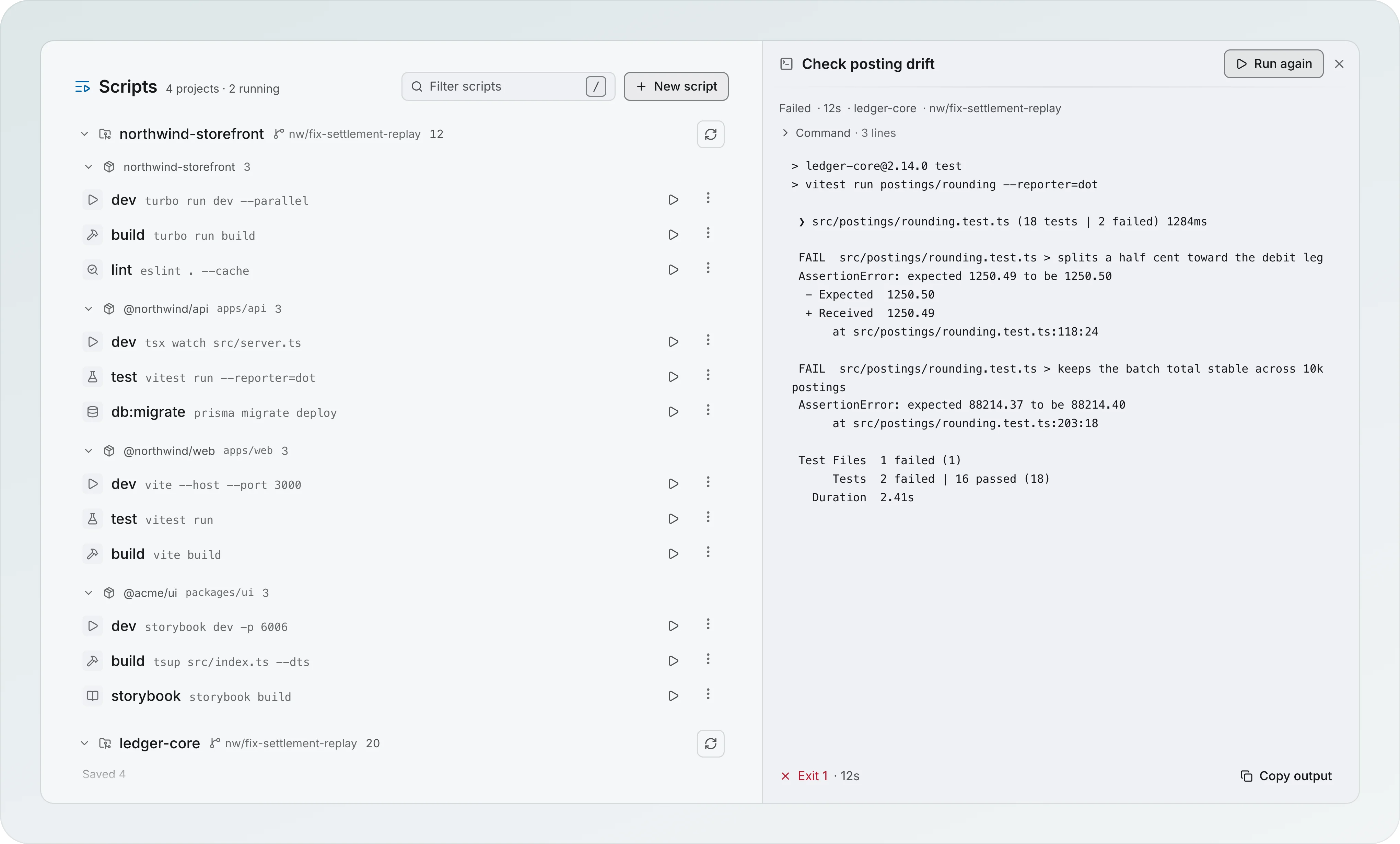1400x844 pixels.
Task: Click the 'at src/postings/rounding.test.ts:118:24' output line
Action: (x=965, y=332)
